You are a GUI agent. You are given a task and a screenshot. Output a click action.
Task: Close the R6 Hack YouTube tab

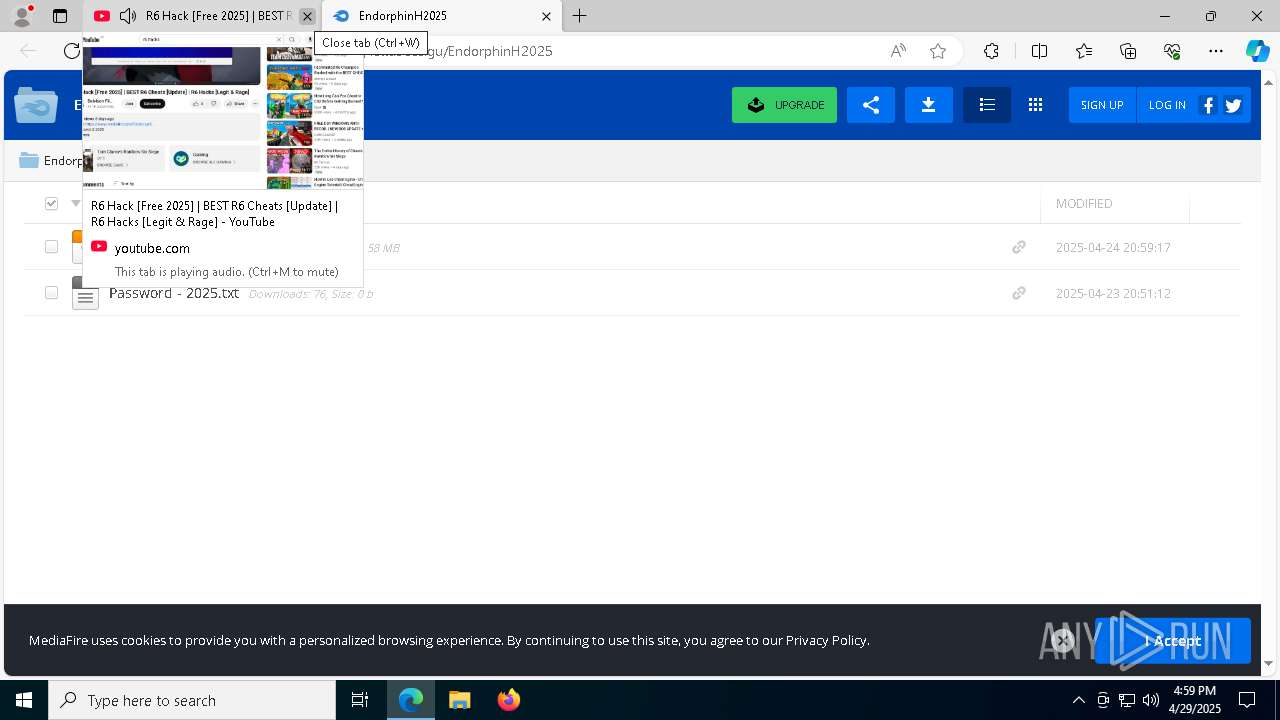click(x=307, y=16)
